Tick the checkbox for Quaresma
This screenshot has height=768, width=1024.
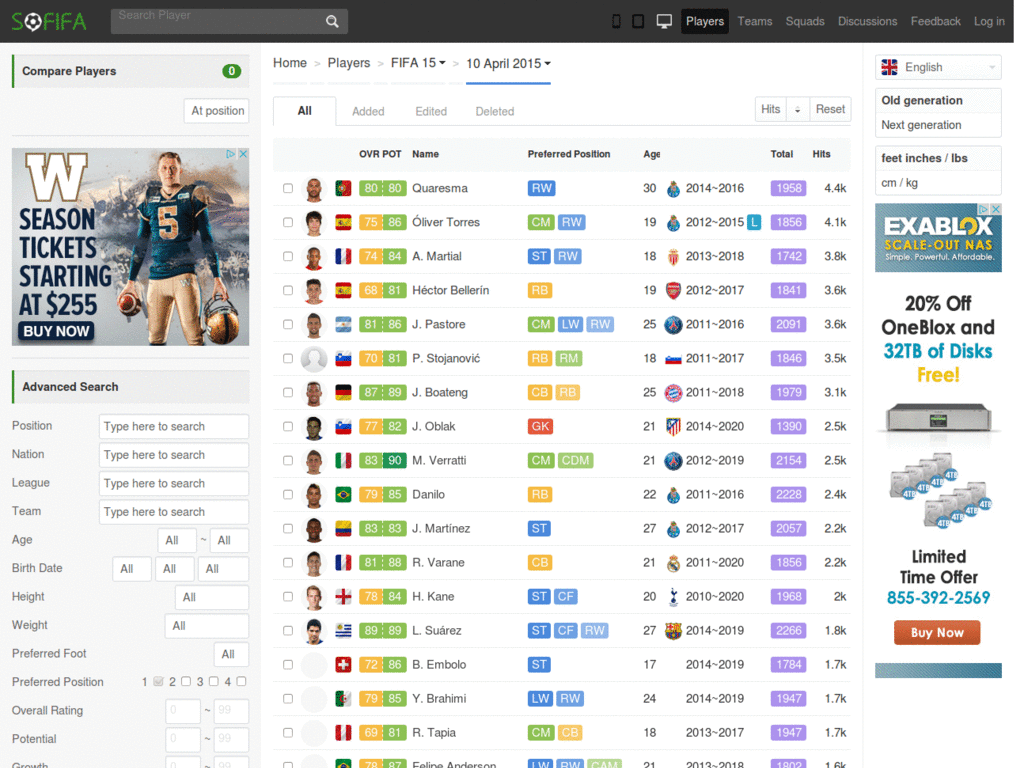pyautogui.click(x=288, y=188)
